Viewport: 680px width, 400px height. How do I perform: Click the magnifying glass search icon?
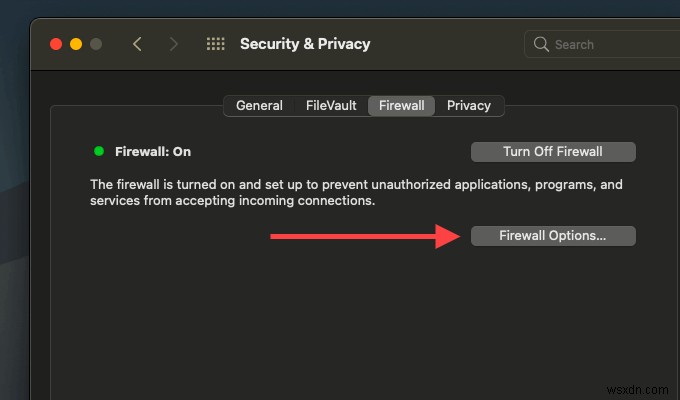point(541,44)
